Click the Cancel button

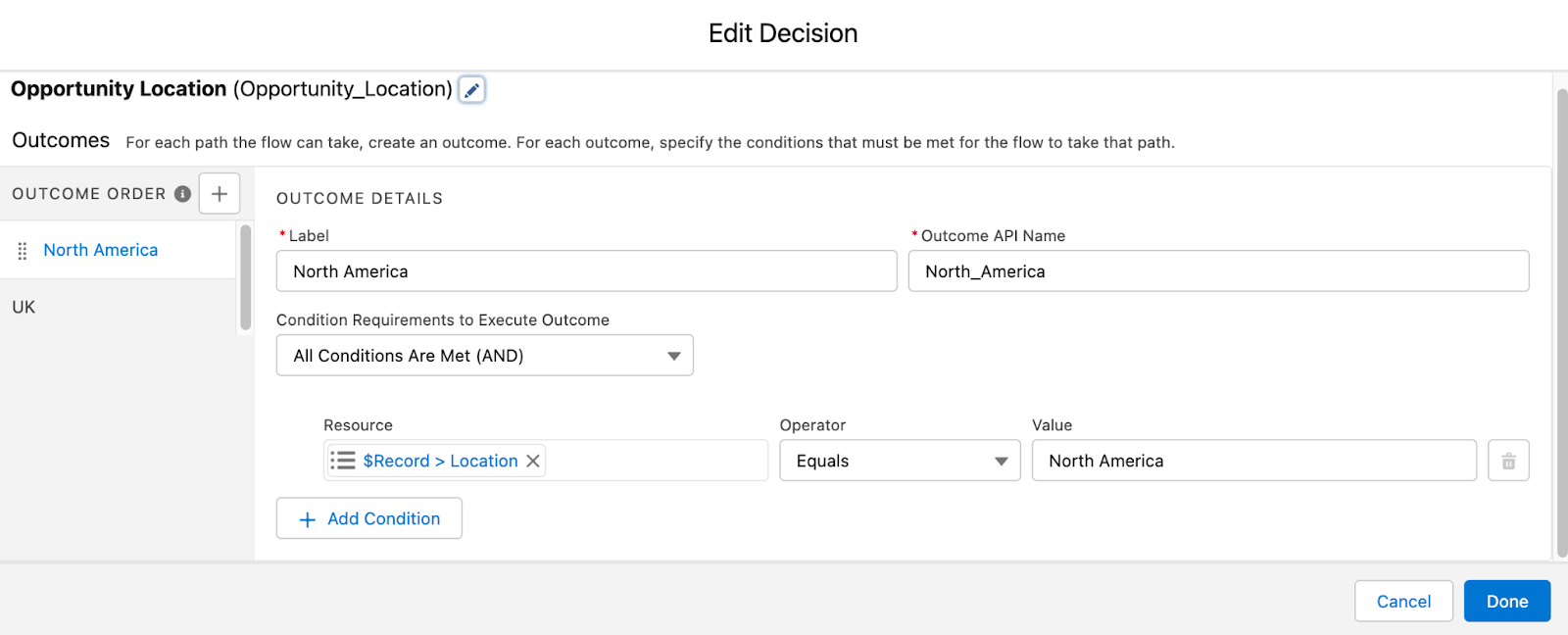click(1403, 602)
